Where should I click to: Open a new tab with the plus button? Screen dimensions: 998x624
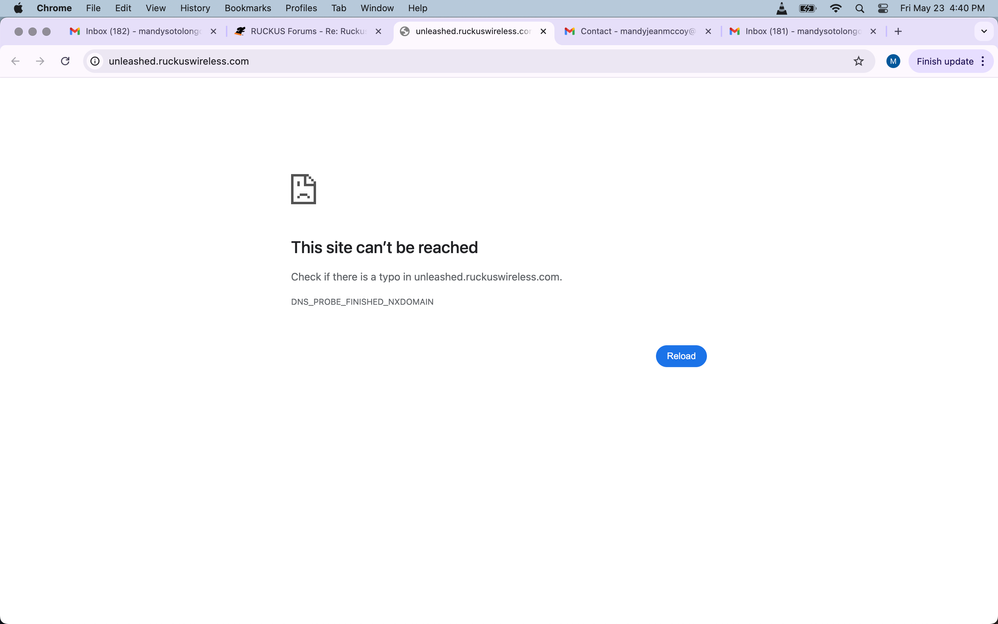pyautogui.click(x=897, y=31)
